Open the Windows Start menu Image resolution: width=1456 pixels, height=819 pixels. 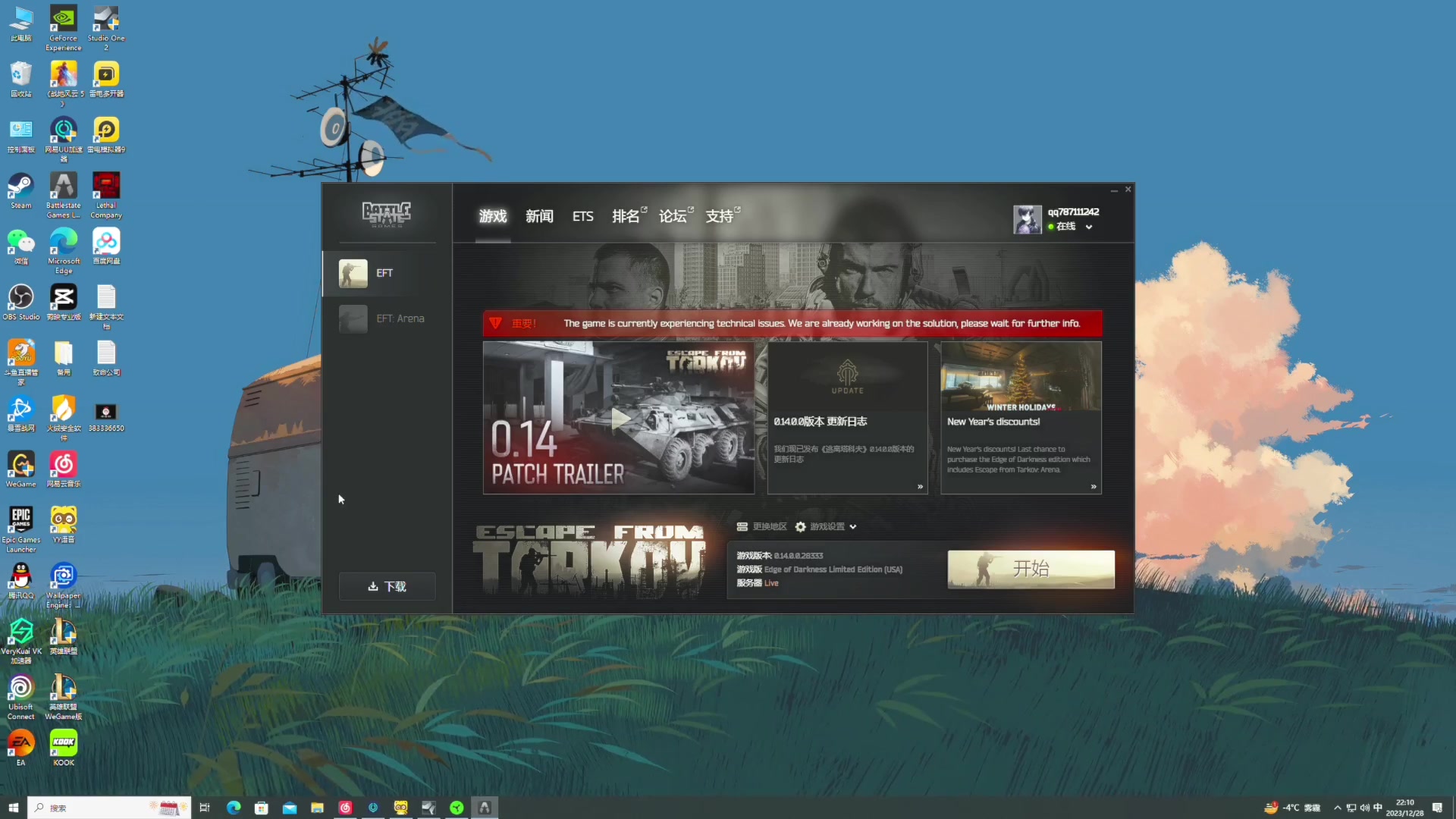[13, 808]
